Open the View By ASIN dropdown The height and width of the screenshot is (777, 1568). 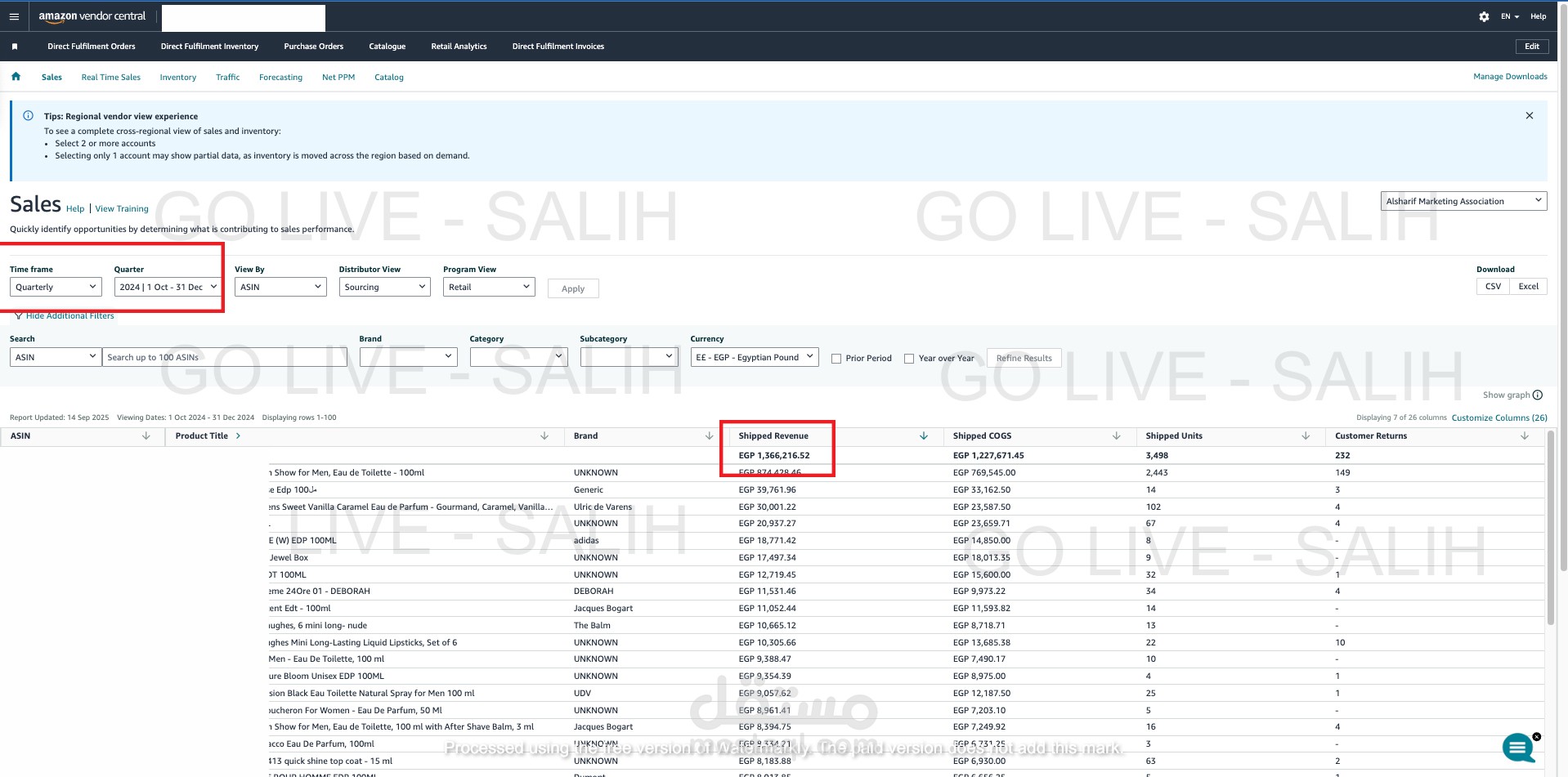click(280, 287)
